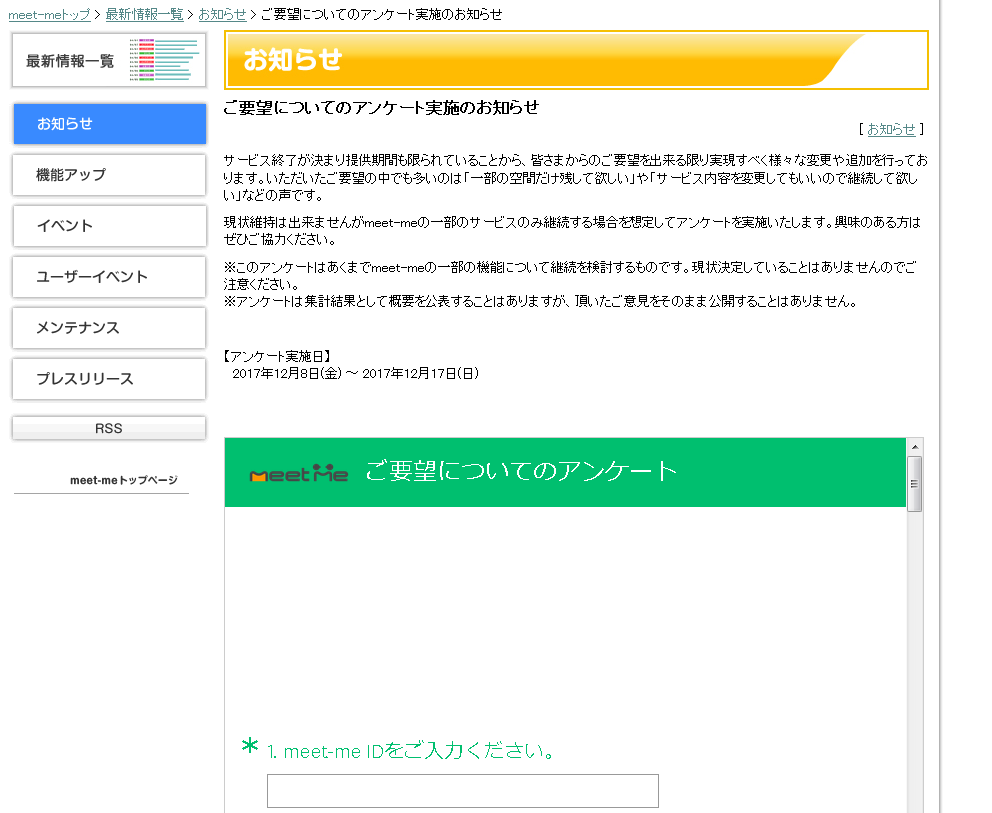992x813 pixels.
Task: Open the 最新情報一覧 breadcrumb link
Action: tap(144, 14)
